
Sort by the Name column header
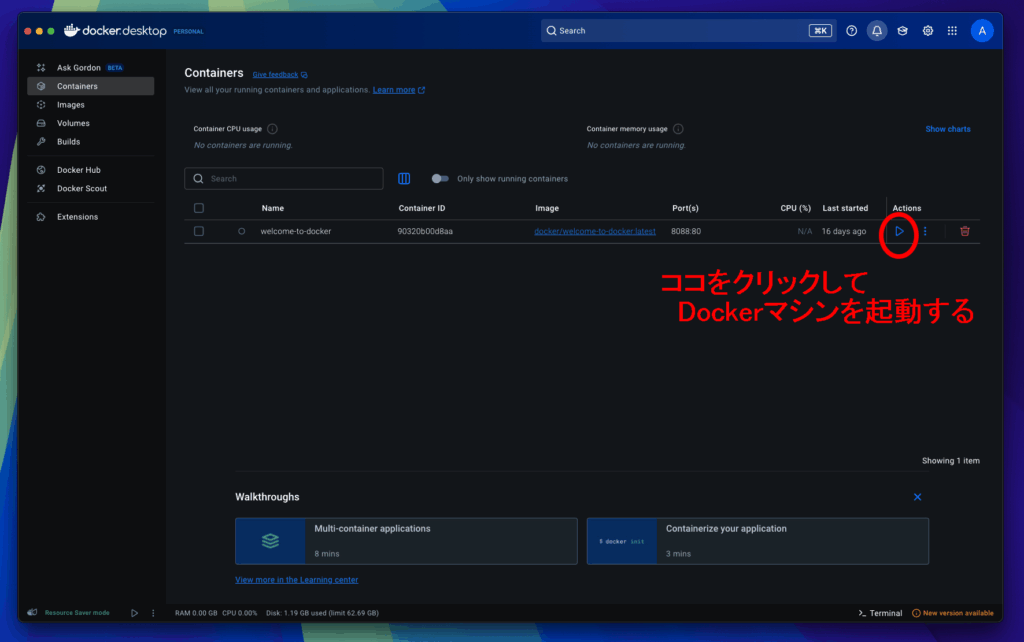tap(272, 208)
